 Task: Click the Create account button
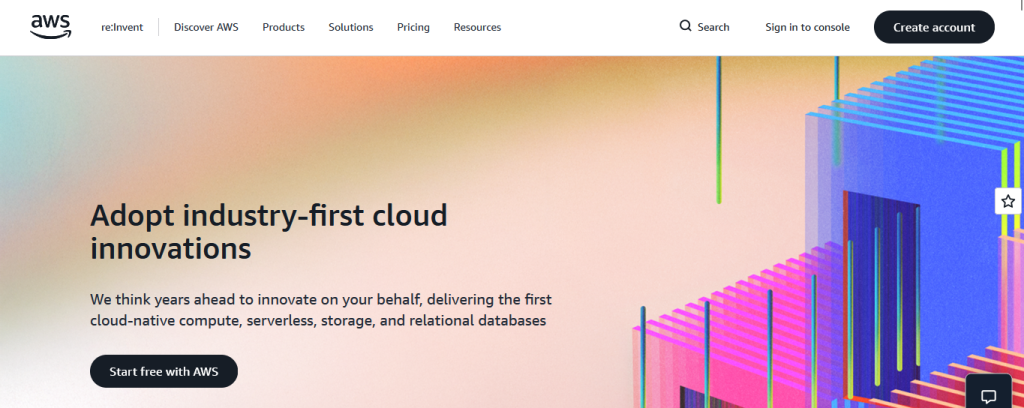[934, 27]
